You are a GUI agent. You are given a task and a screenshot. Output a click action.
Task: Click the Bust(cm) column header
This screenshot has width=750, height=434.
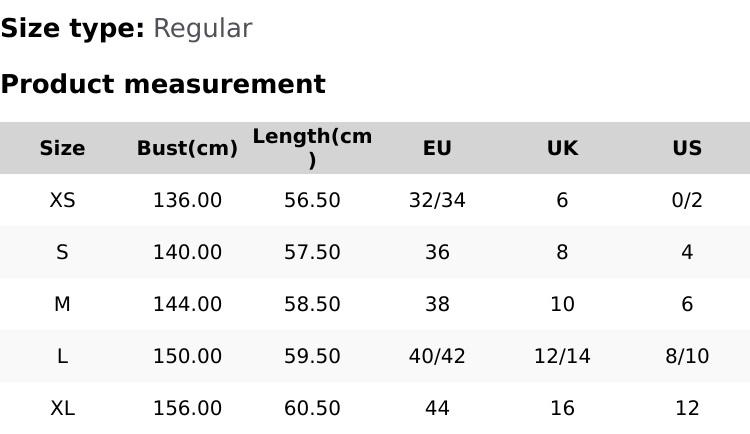pyautogui.click(x=187, y=148)
